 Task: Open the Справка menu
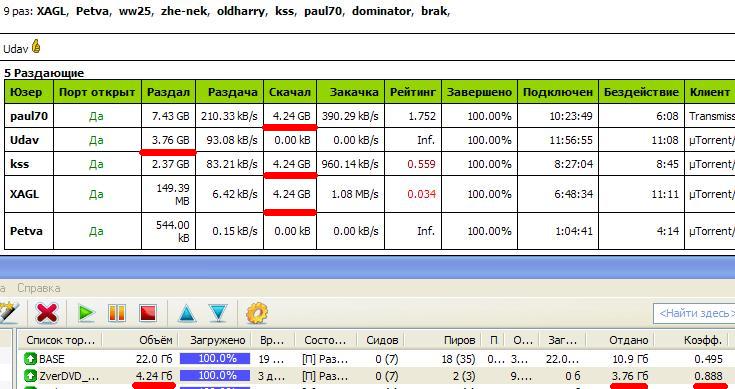(x=38, y=288)
